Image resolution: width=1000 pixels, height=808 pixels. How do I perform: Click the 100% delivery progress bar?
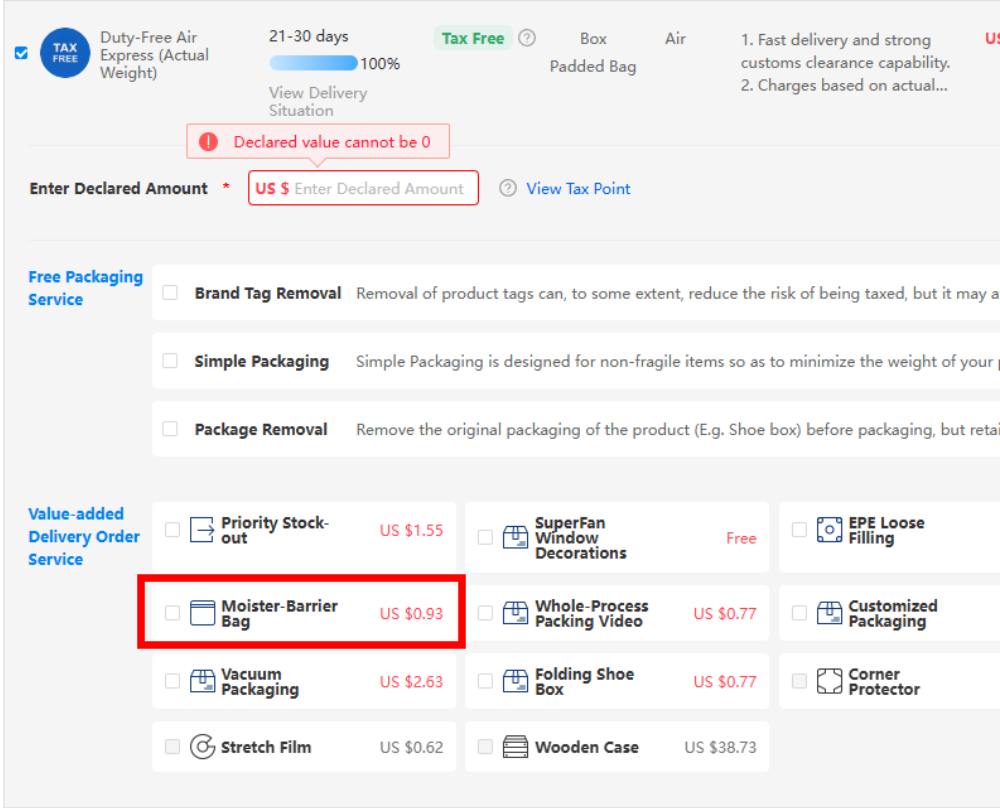click(313, 64)
